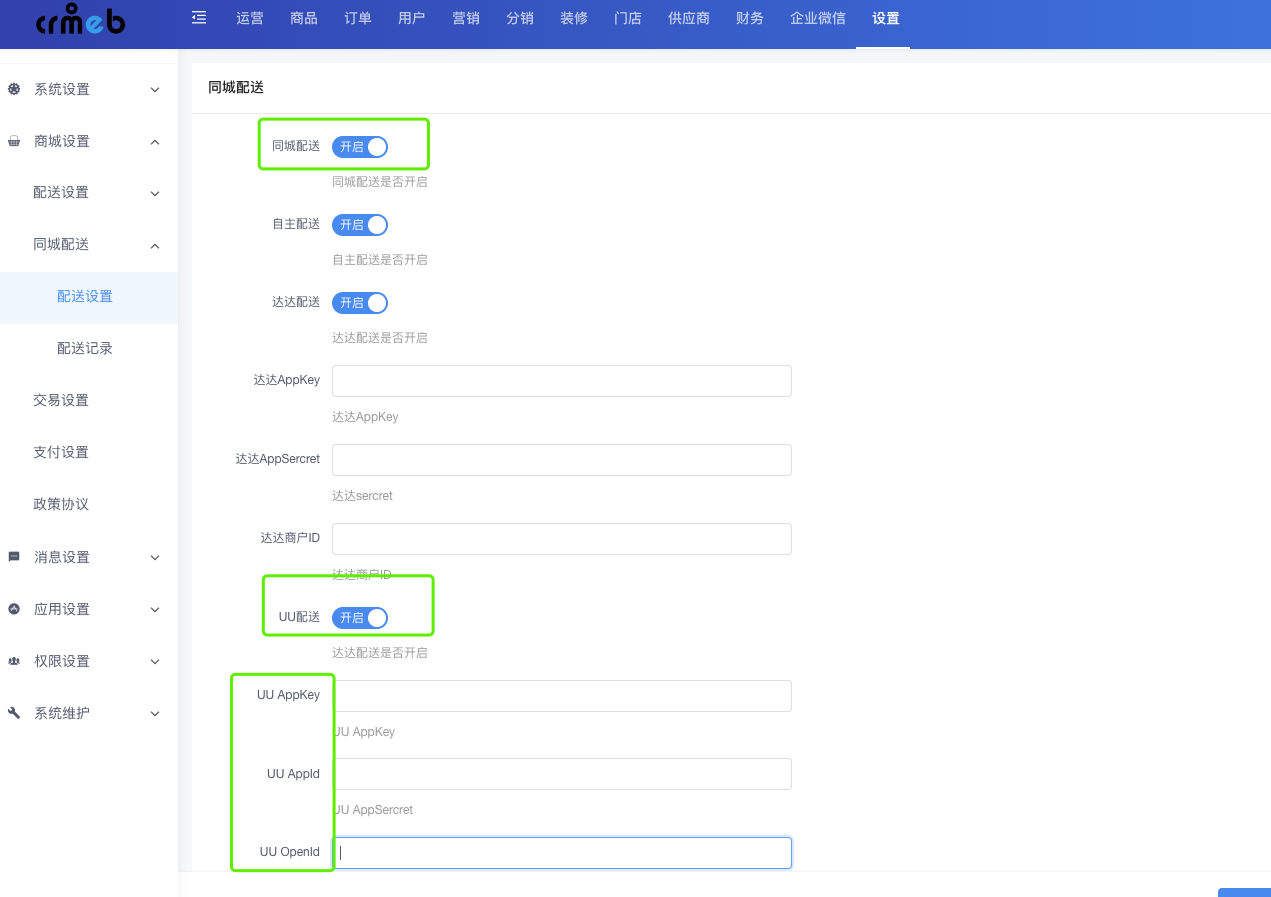Viewport: 1271px width, 897px height.
Task: Open 交易设置 in the sidebar
Action: 61,400
